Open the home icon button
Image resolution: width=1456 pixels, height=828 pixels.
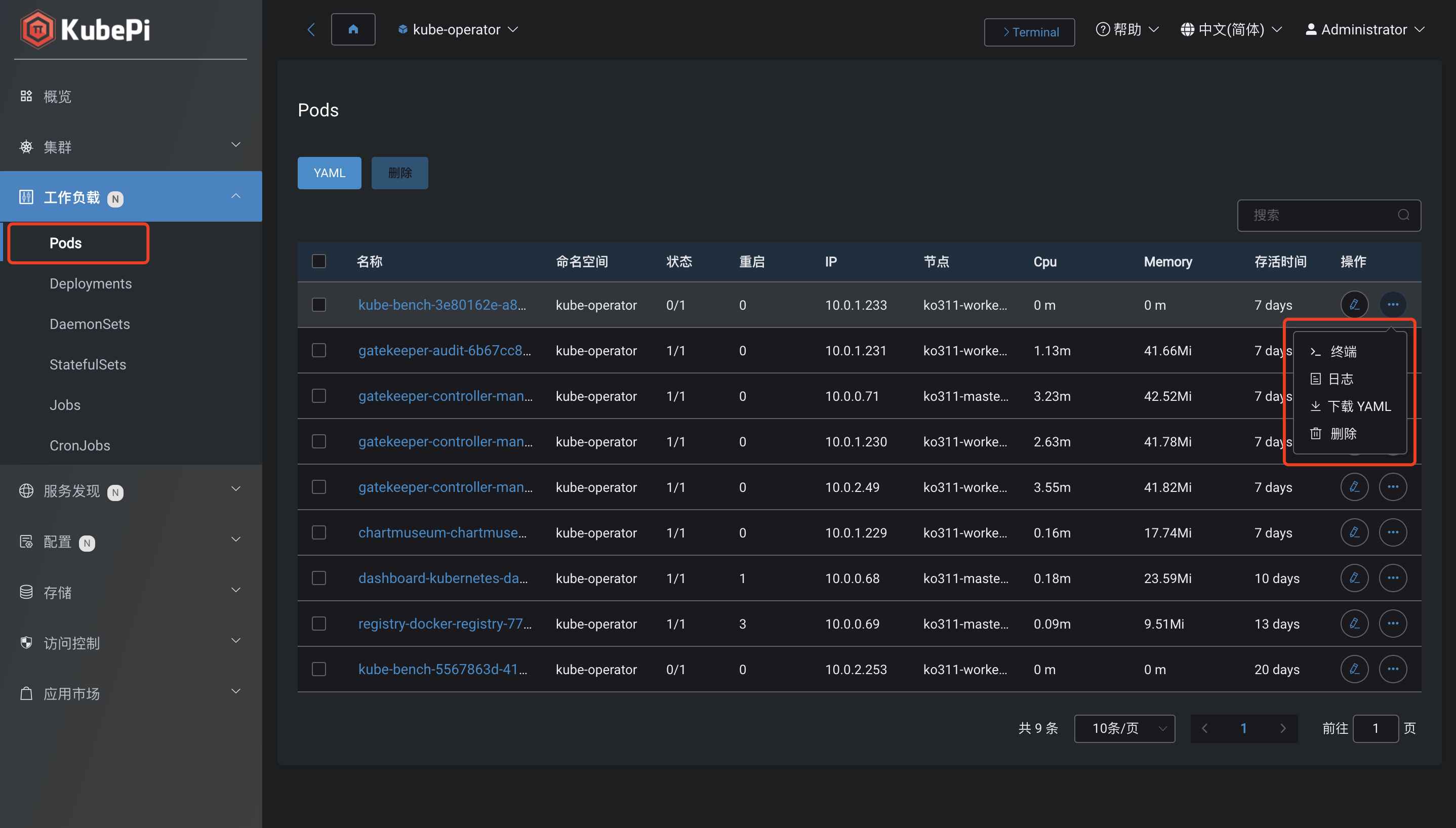click(353, 29)
